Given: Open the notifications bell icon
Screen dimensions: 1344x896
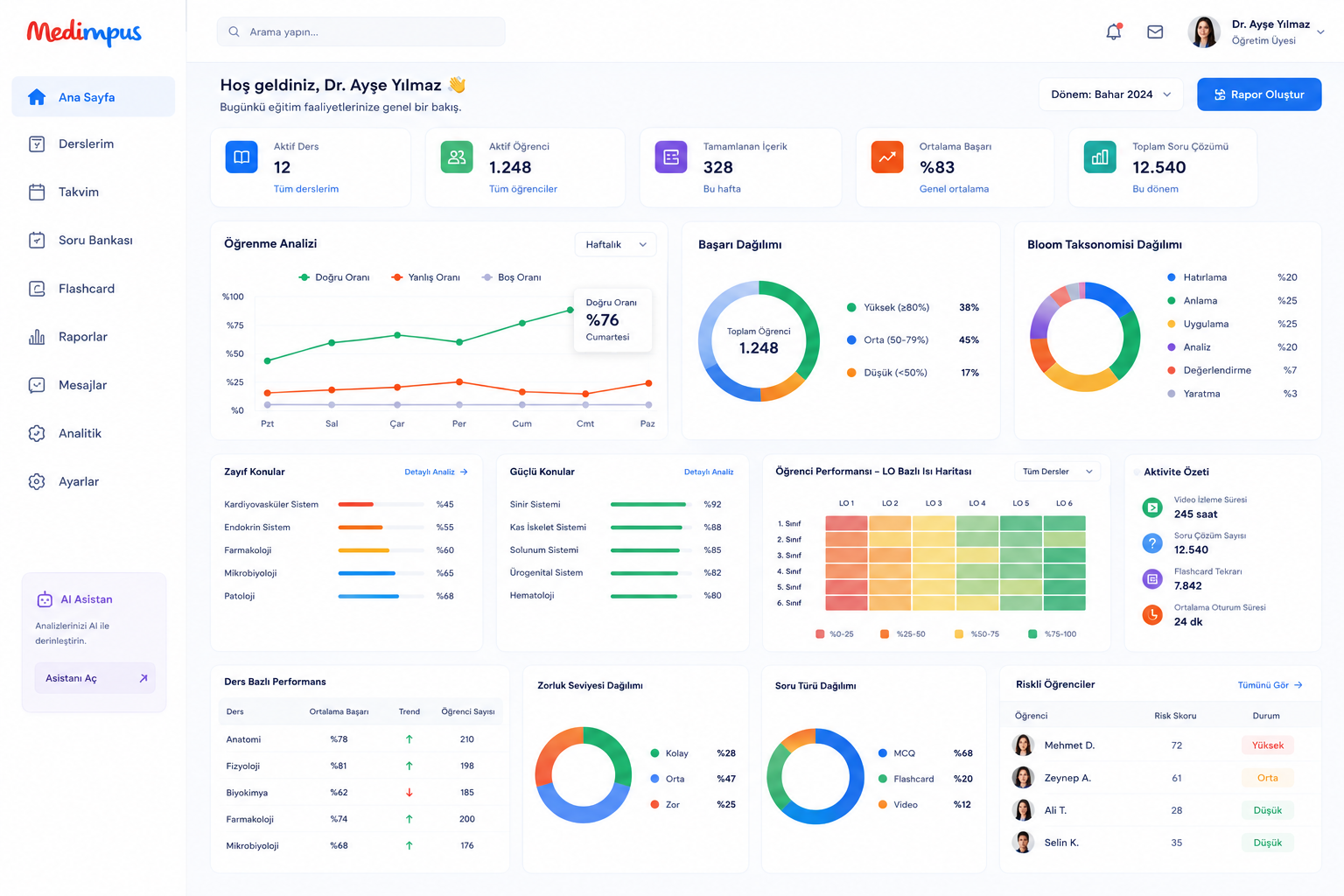Looking at the screenshot, I should pos(1114,31).
